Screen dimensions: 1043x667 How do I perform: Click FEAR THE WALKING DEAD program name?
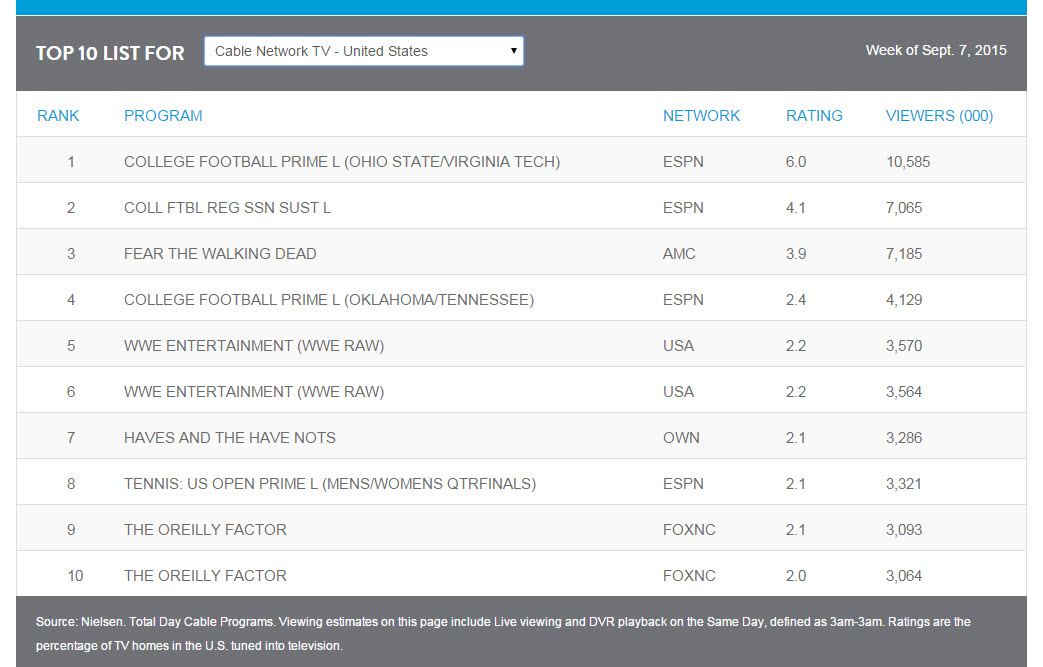[x=220, y=253]
